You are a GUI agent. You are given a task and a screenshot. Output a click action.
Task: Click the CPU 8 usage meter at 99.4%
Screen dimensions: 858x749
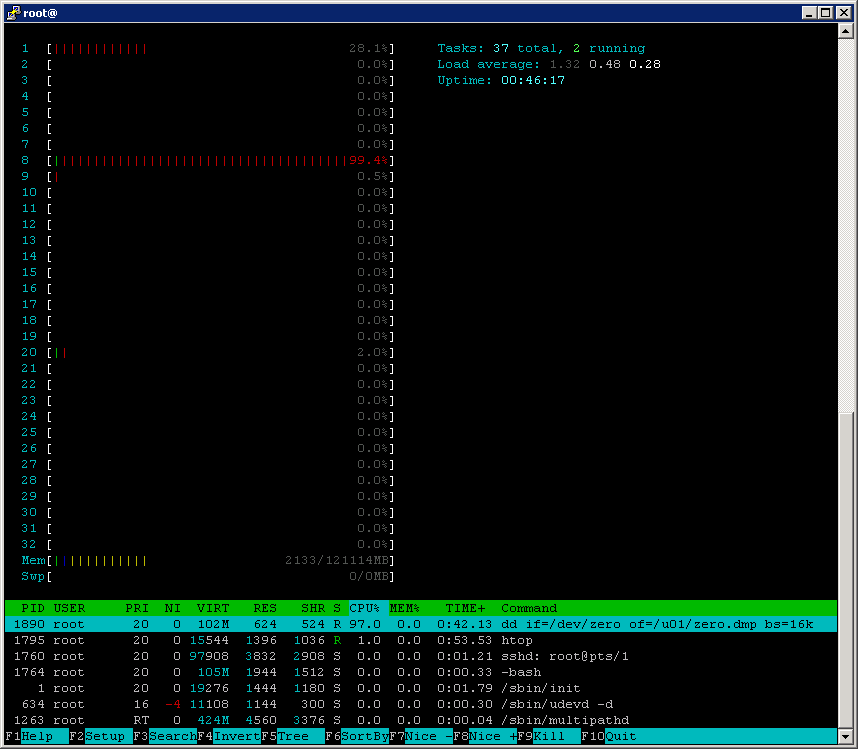pos(221,160)
